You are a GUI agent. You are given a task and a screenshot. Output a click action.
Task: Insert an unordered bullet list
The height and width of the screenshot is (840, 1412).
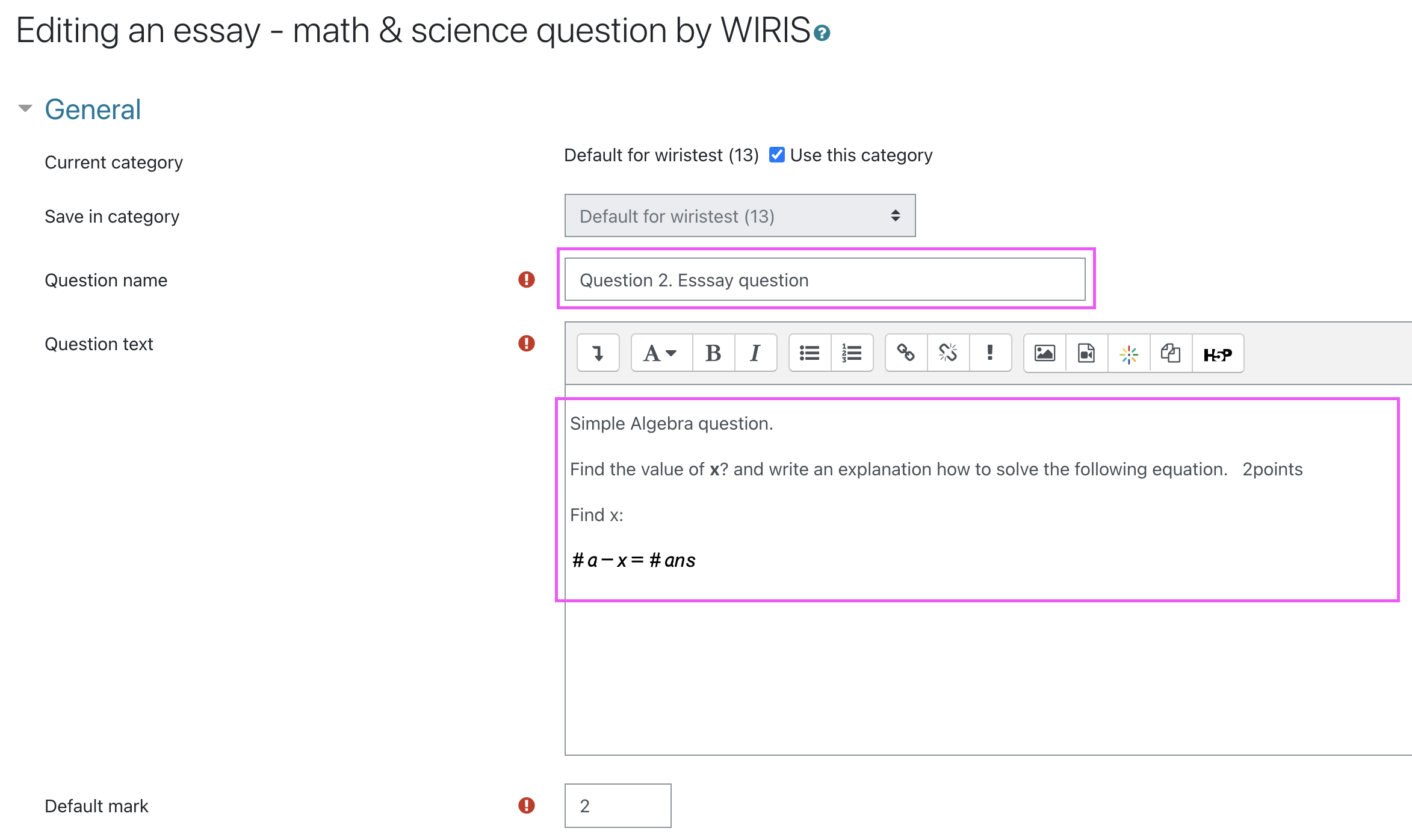coord(810,353)
